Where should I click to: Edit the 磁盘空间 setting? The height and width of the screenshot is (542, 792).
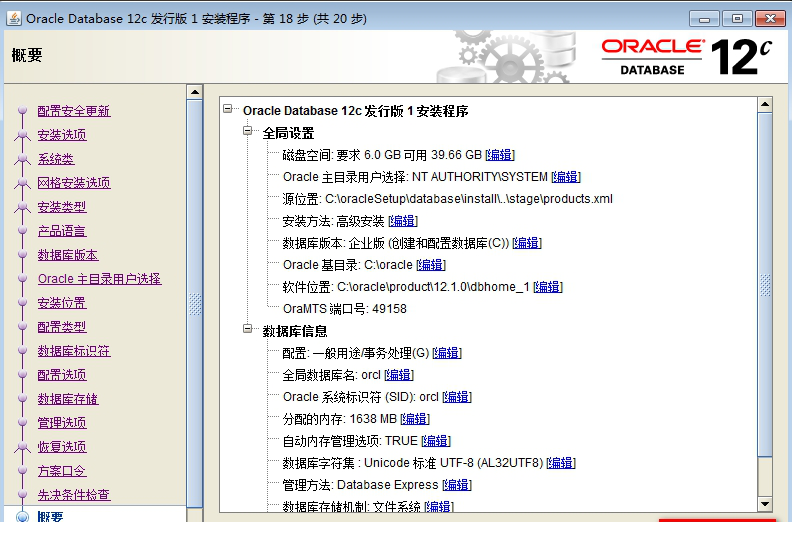[x=500, y=155]
